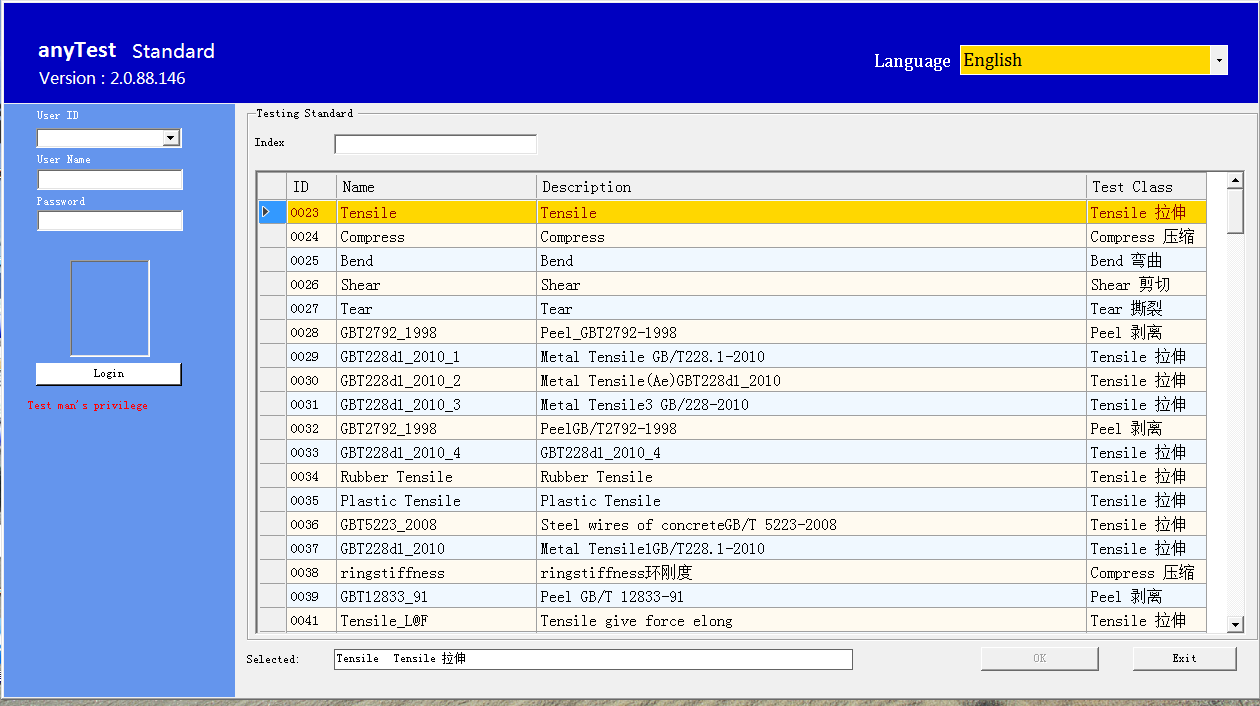Image resolution: width=1260 pixels, height=706 pixels.
Task: Open the Language dropdown
Action: point(1218,60)
